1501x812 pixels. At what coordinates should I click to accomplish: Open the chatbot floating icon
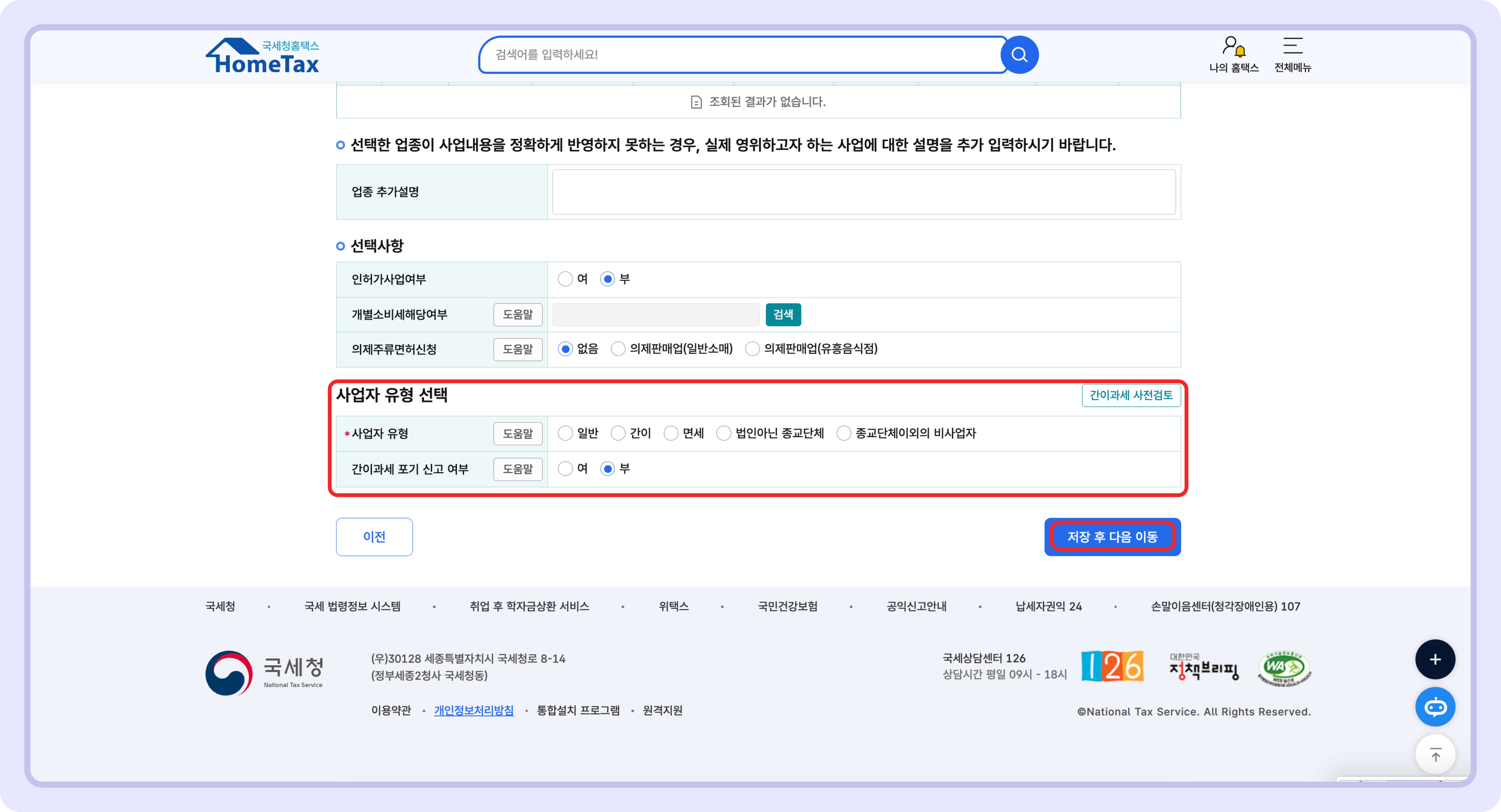point(1435,707)
